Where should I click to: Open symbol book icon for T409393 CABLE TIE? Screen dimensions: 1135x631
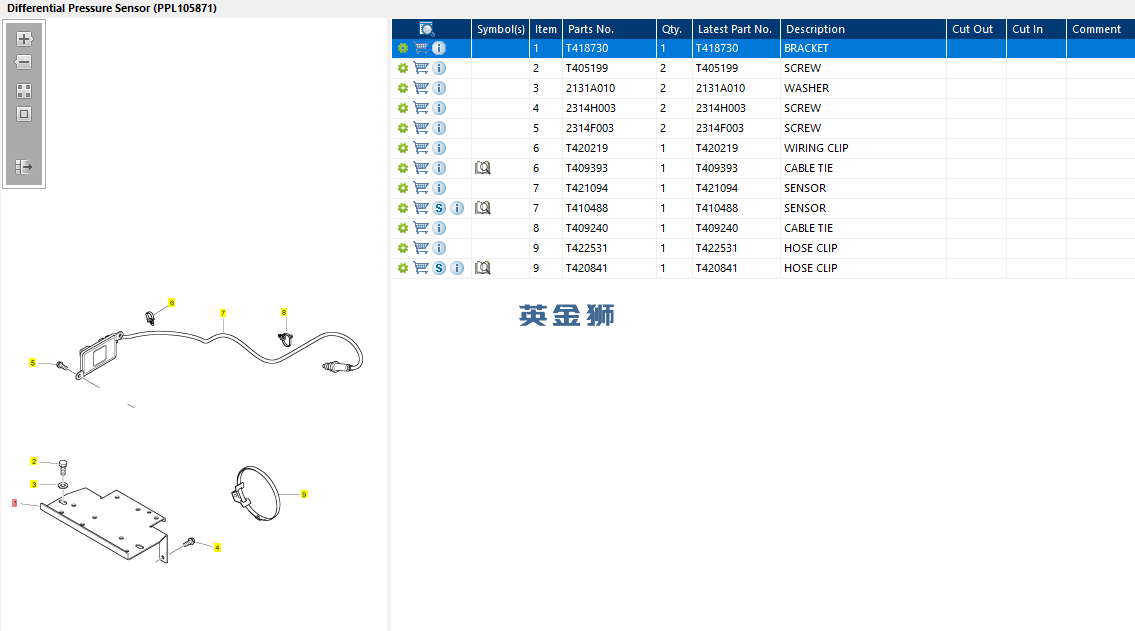click(483, 168)
